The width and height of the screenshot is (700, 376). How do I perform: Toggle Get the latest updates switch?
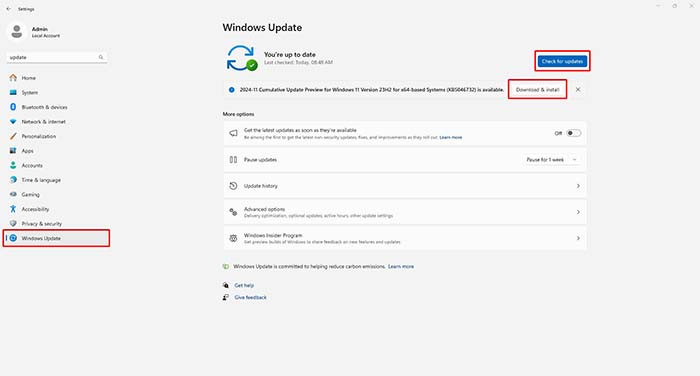[574, 133]
